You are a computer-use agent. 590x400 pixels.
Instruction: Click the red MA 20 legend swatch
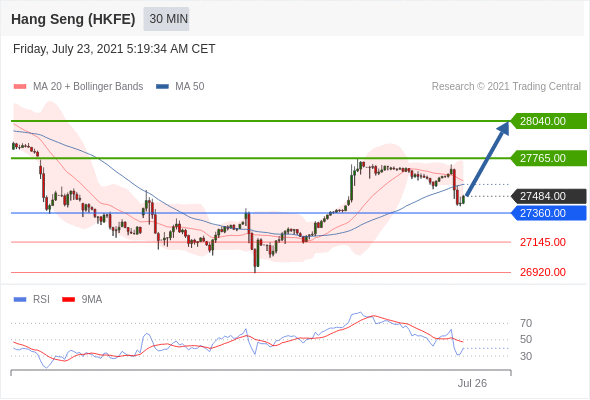20,87
